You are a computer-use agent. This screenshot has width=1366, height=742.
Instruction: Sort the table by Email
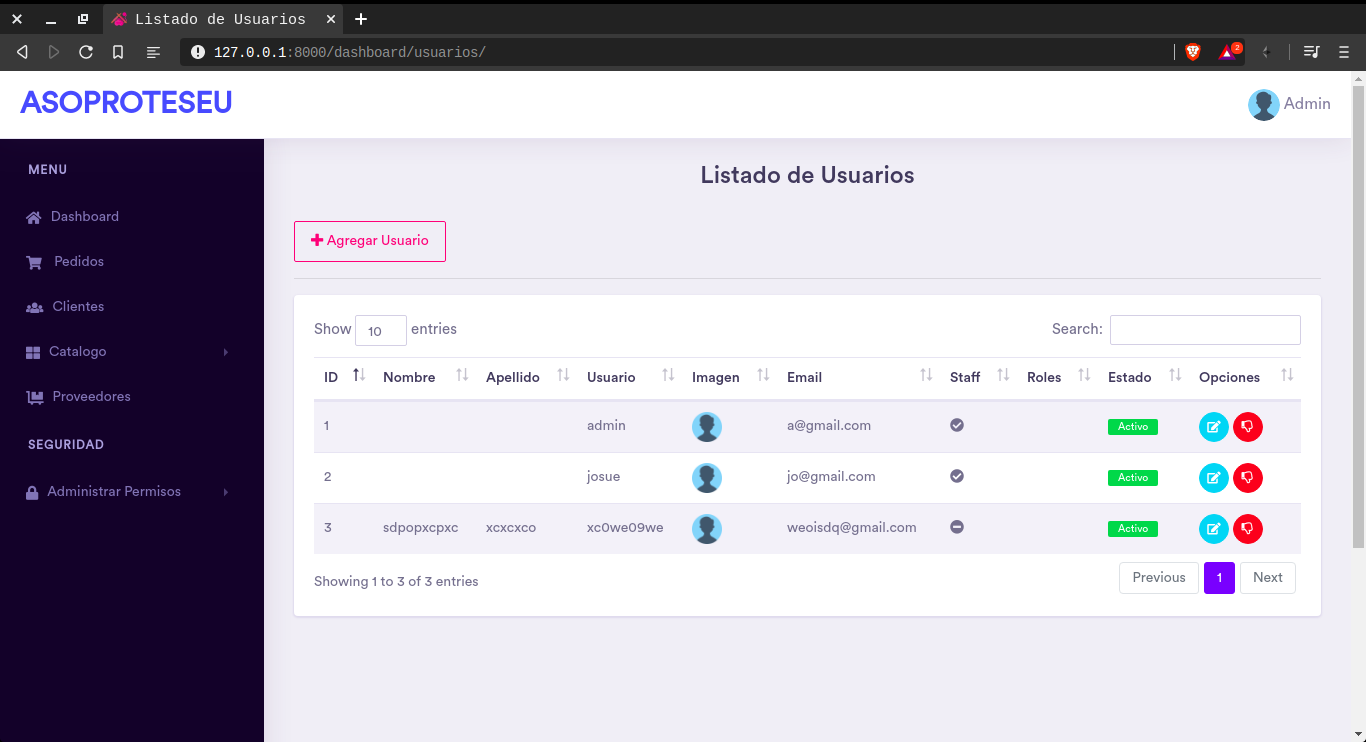click(858, 377)
